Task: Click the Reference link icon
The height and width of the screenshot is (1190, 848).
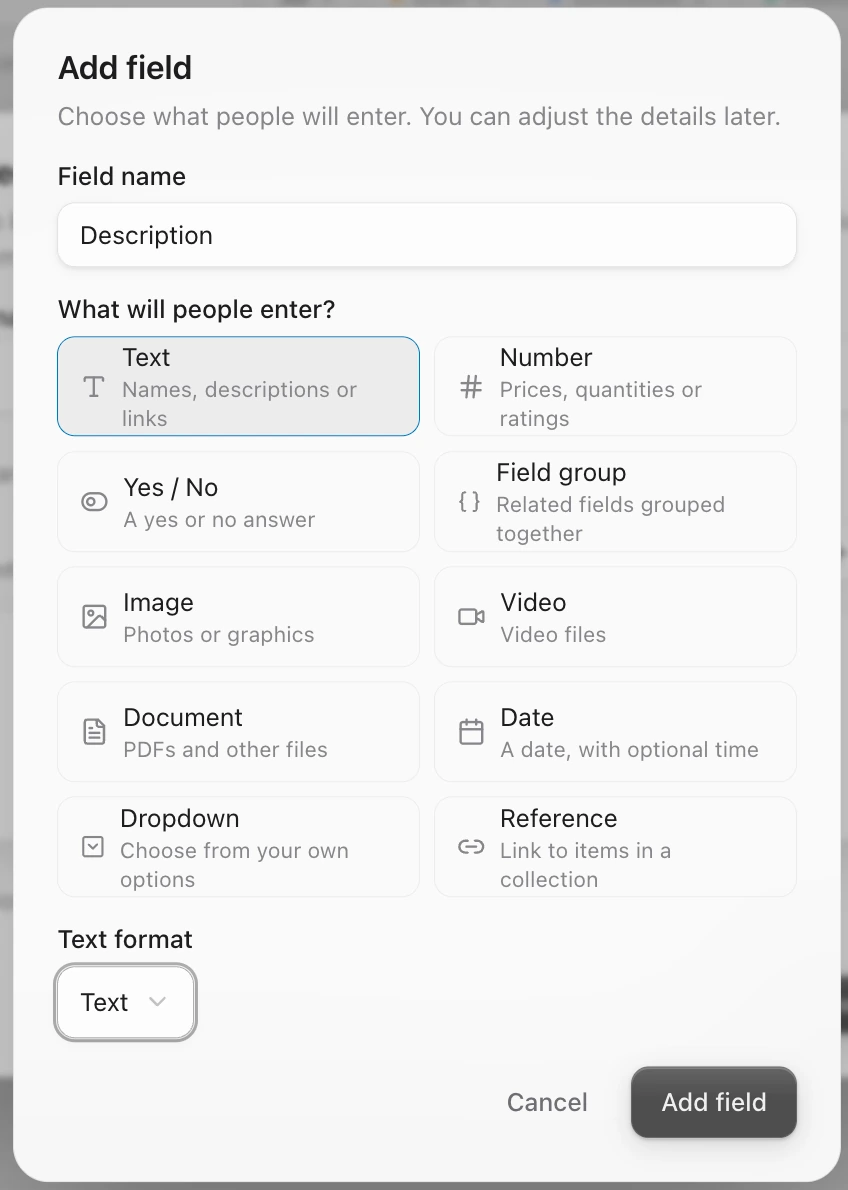Action: pyautogui.click(x=471, y=846)
